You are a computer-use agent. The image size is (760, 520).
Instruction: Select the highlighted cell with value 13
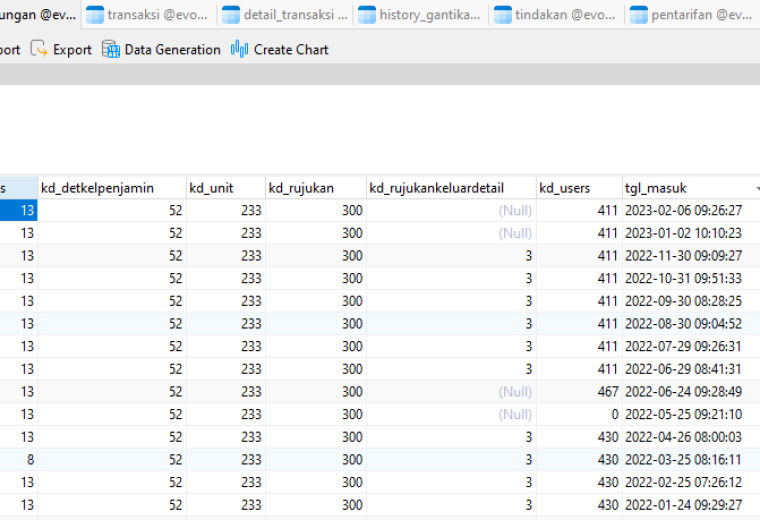18,210
